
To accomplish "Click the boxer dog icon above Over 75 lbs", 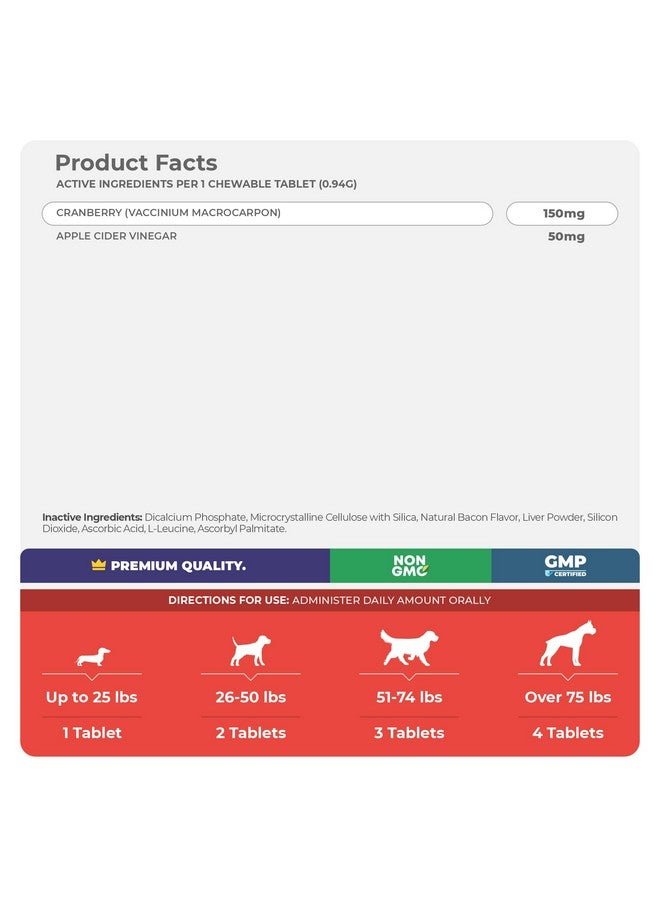I will click(568, 643).
